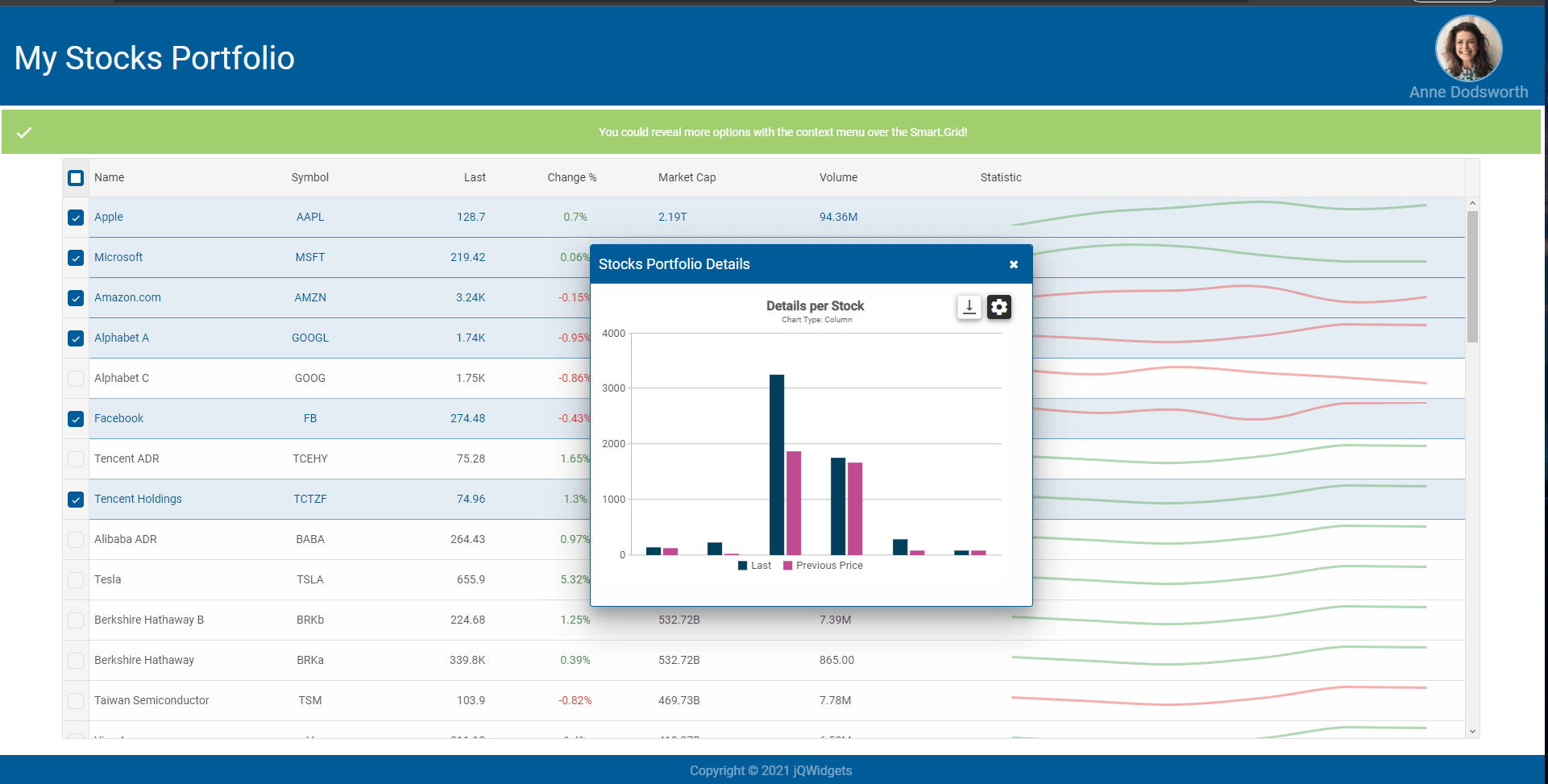Check the Tencent ADR row checkbox
Screen dimensions: 1548x784
(x=76, y=459)
